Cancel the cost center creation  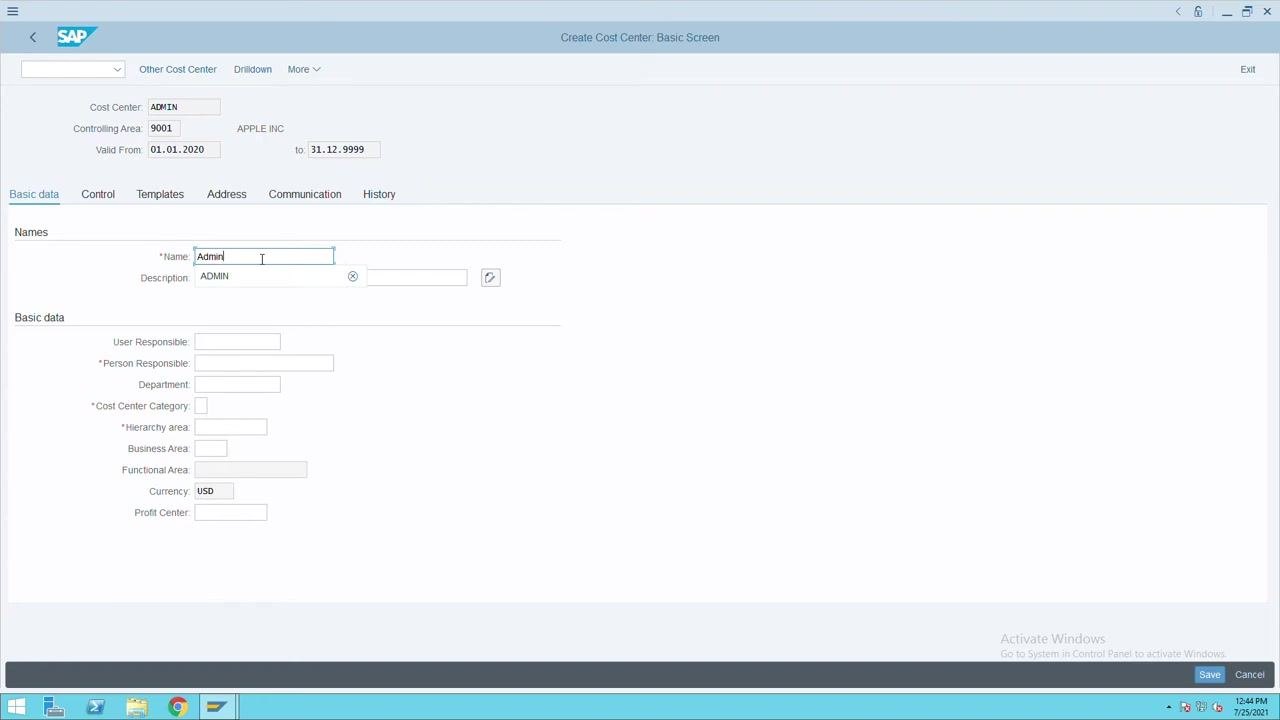click(x=1250, y=675)
